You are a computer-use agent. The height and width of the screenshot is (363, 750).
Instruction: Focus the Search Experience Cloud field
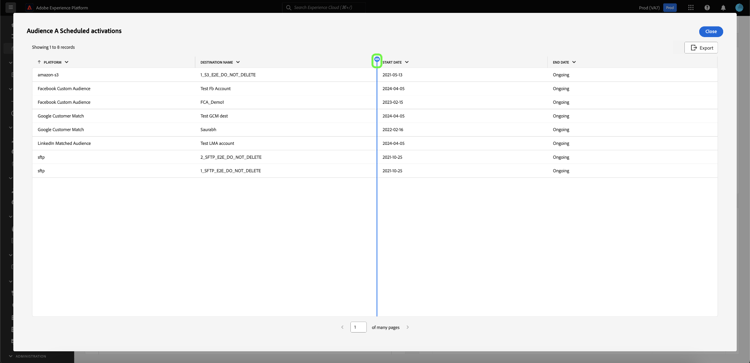(x=324, y=8)
